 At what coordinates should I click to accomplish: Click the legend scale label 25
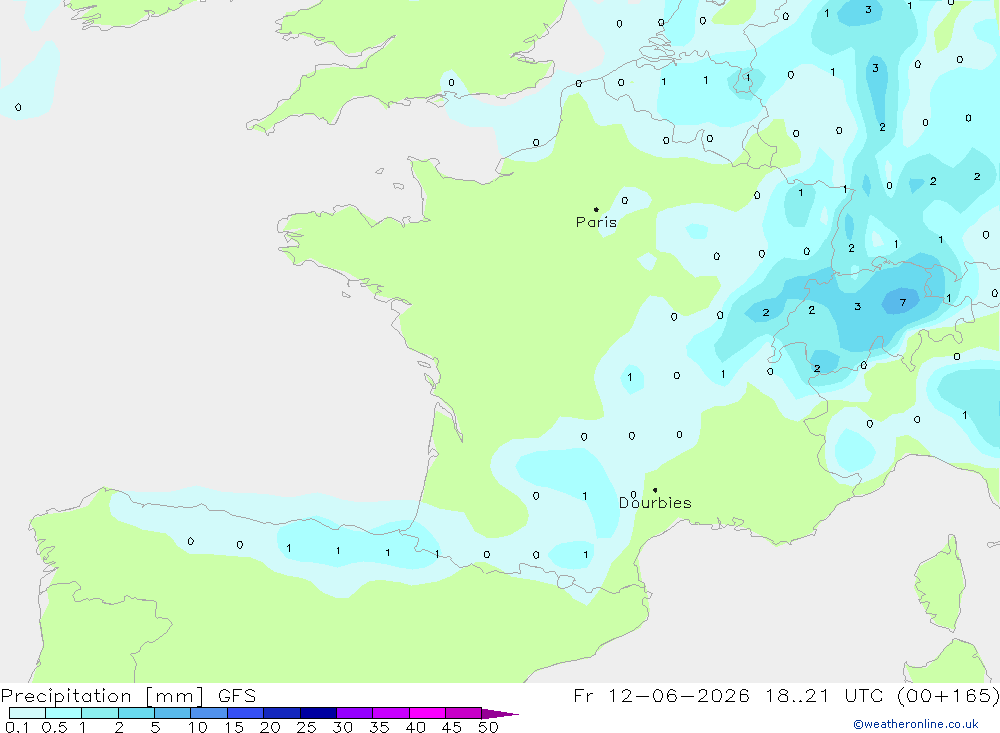[306, 727]
